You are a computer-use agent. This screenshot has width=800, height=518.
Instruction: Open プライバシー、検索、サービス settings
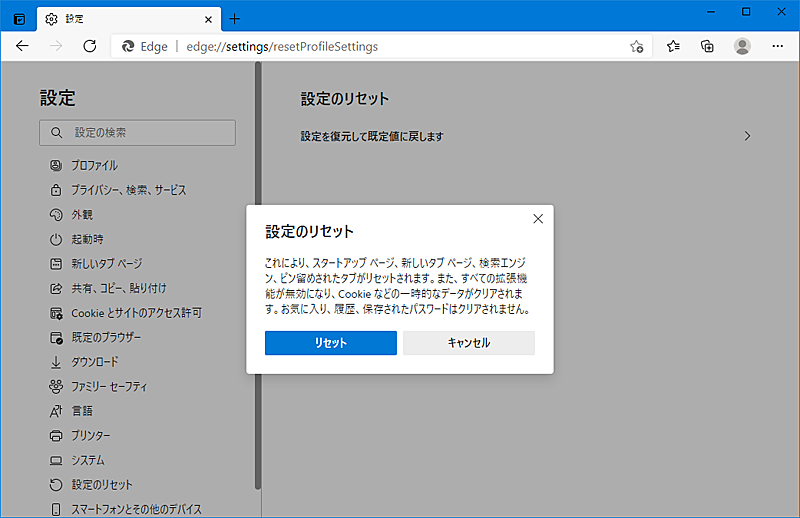point(129,190)
